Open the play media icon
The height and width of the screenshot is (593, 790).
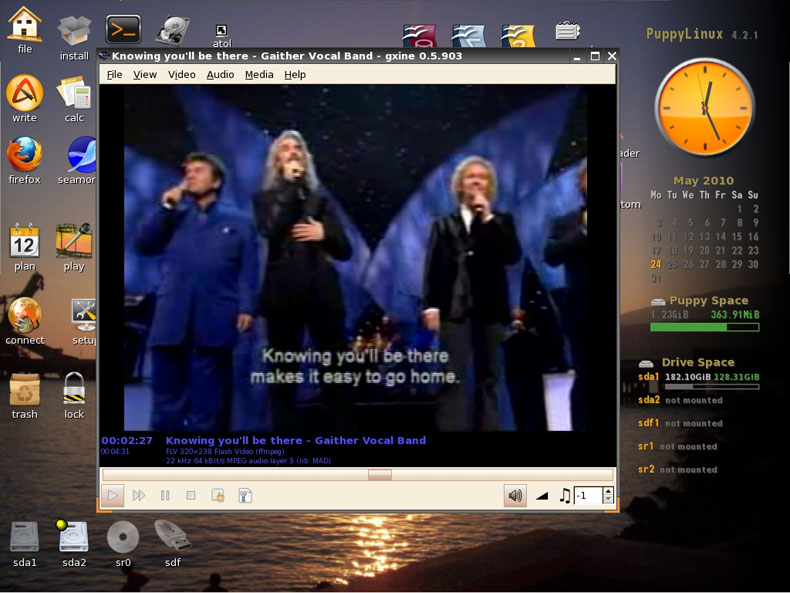tap(74, 247)
